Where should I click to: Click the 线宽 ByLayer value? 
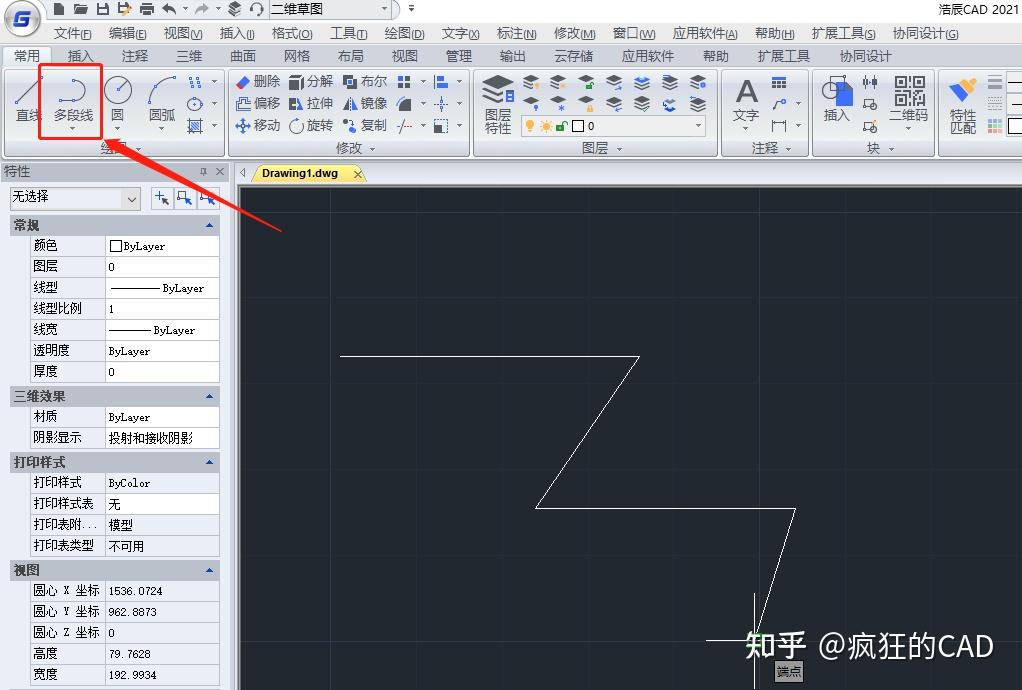pos(162,330)
